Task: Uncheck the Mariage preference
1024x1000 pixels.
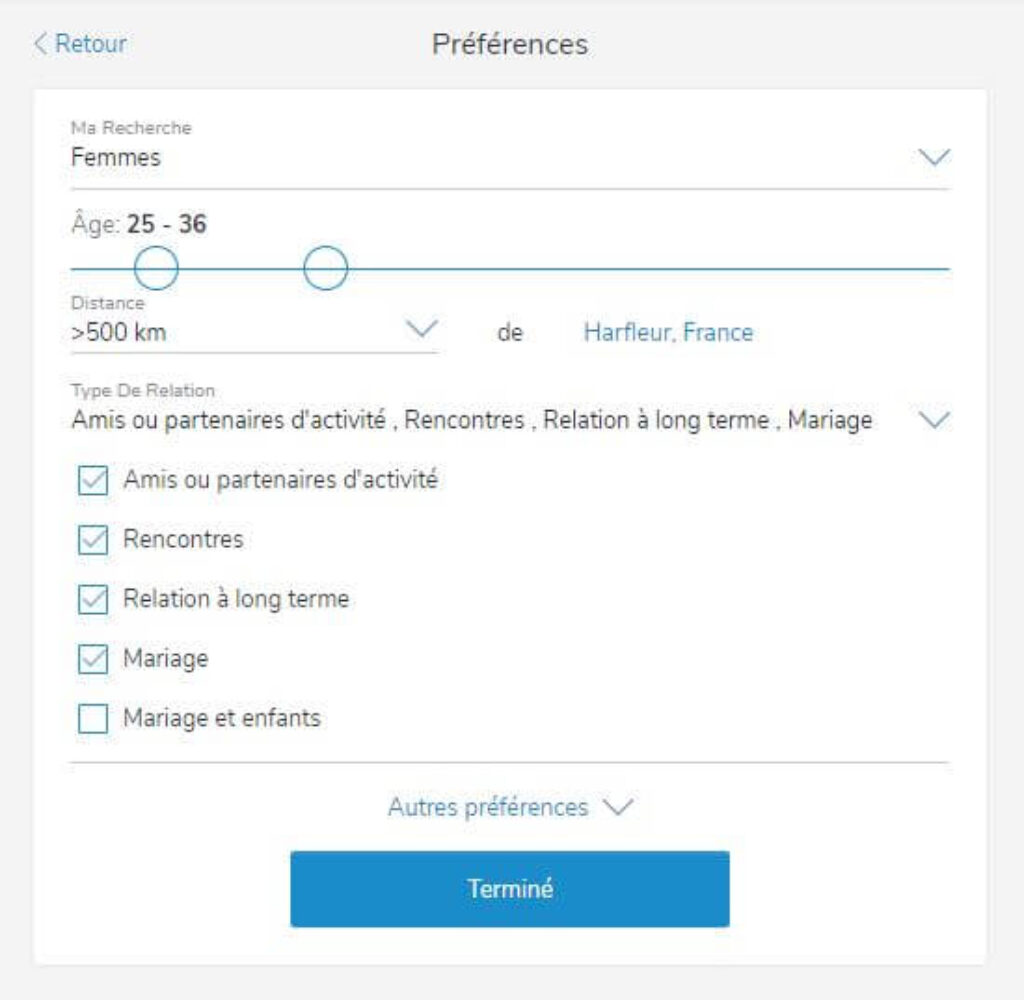Action: tap(95, 657)
